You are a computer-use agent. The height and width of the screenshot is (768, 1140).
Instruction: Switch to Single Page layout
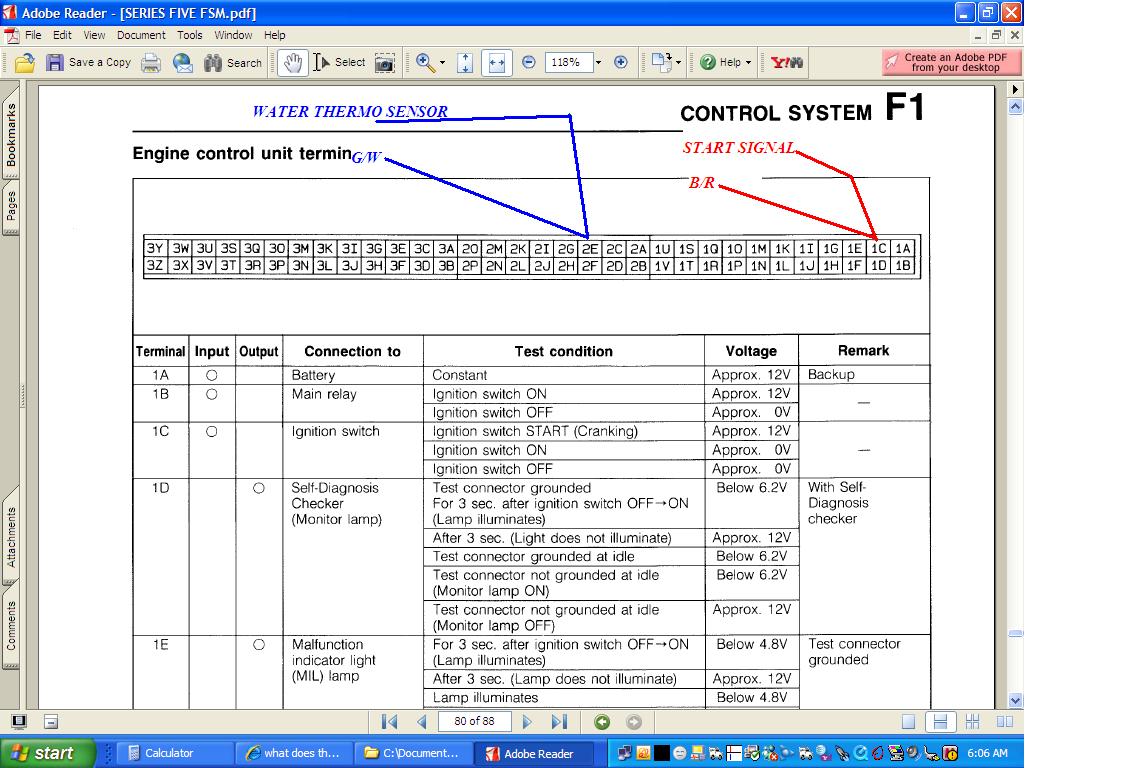(x=908, y=722)
